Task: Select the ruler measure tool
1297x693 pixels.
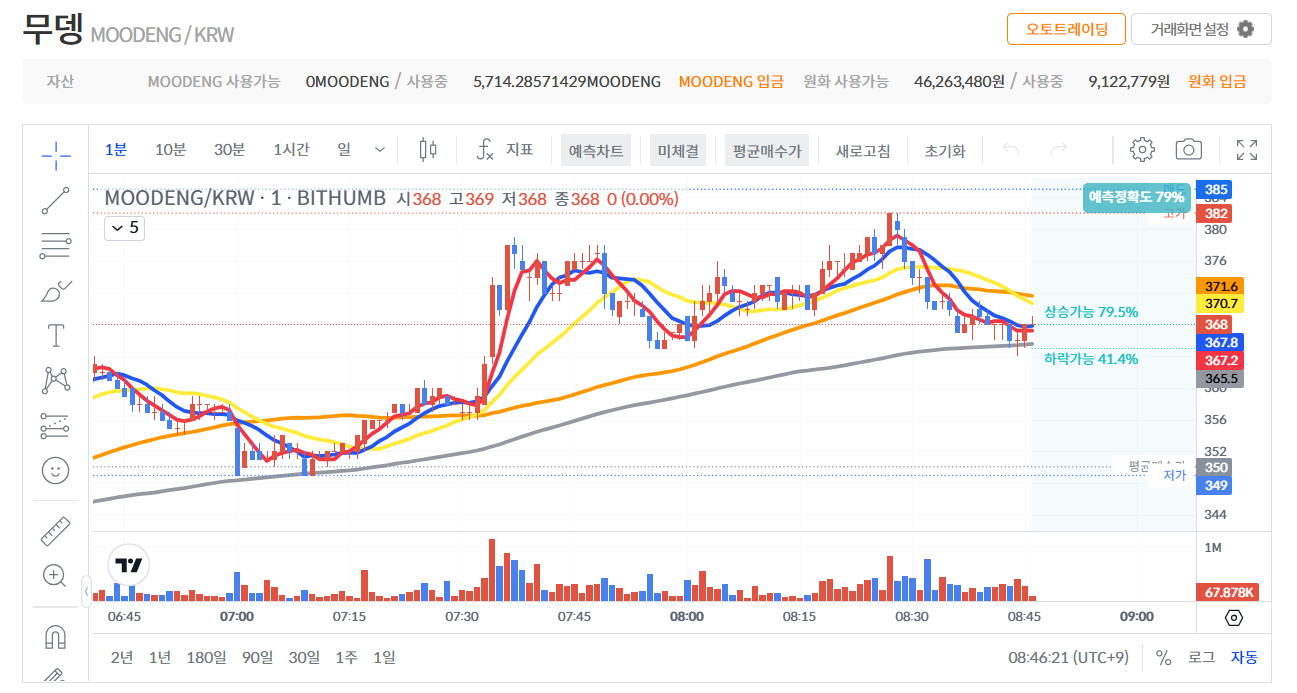Action: pyautogui.click(x=56, y=530)
